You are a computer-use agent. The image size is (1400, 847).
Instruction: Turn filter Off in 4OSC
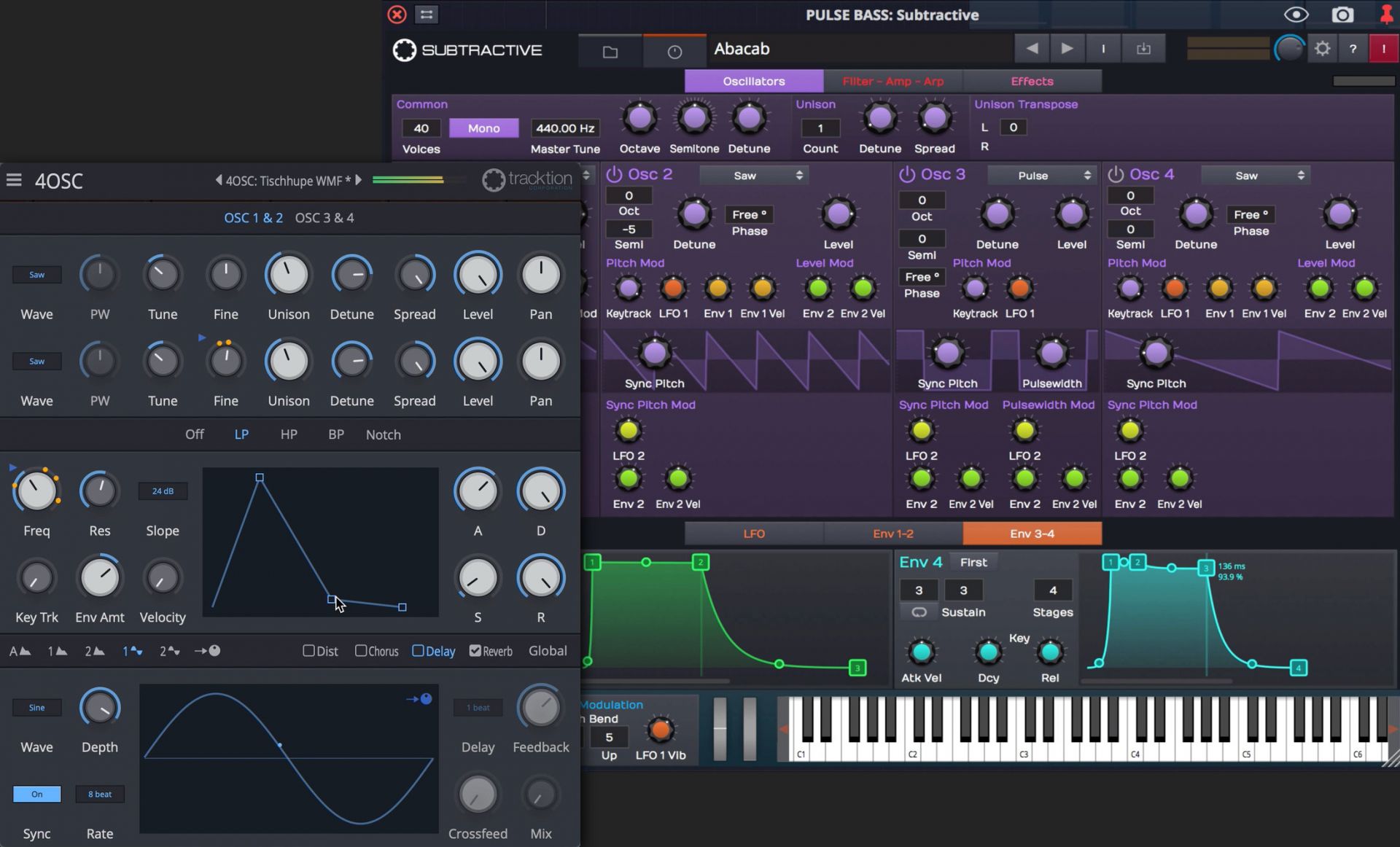pos(195,434)
